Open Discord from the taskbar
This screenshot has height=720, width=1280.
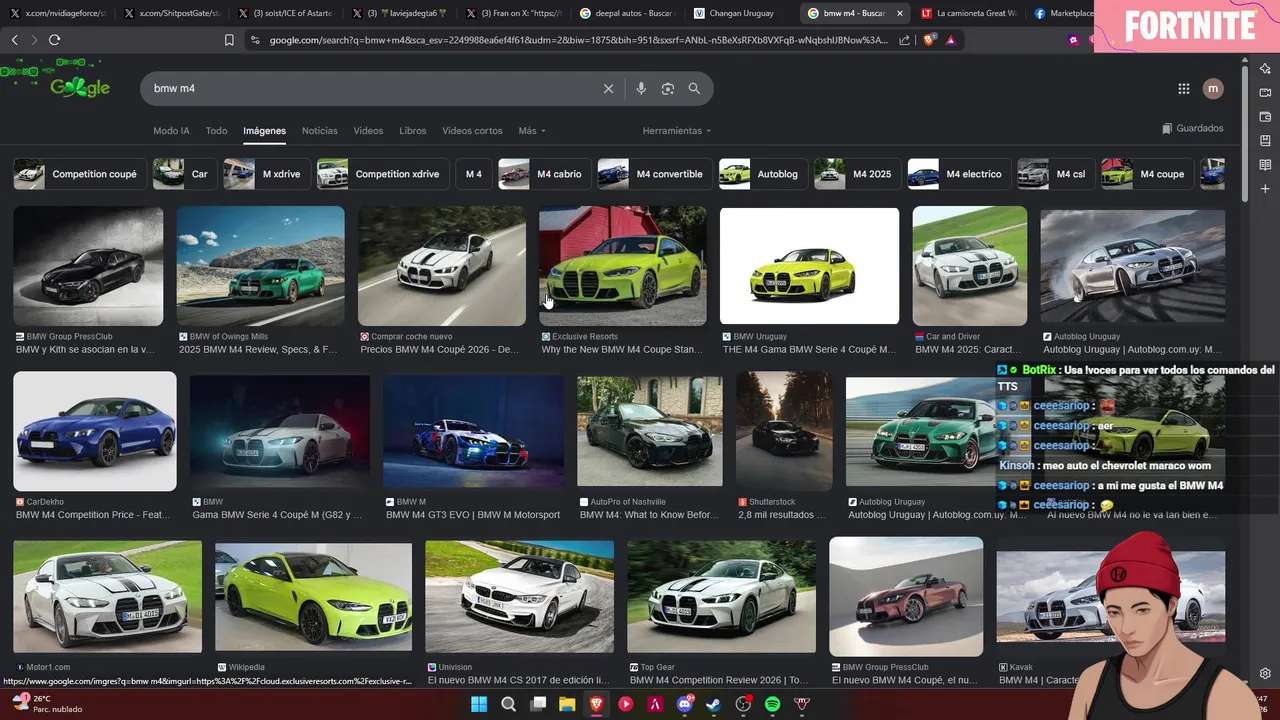(685, 704)
